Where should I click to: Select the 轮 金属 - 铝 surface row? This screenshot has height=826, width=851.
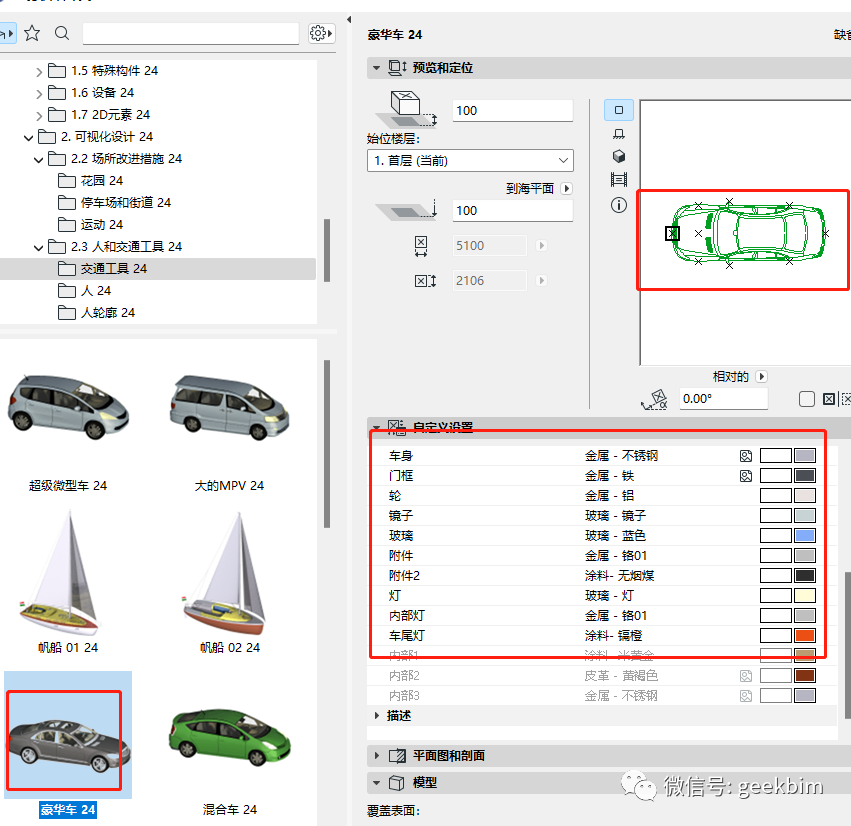[x=601, y=495]
